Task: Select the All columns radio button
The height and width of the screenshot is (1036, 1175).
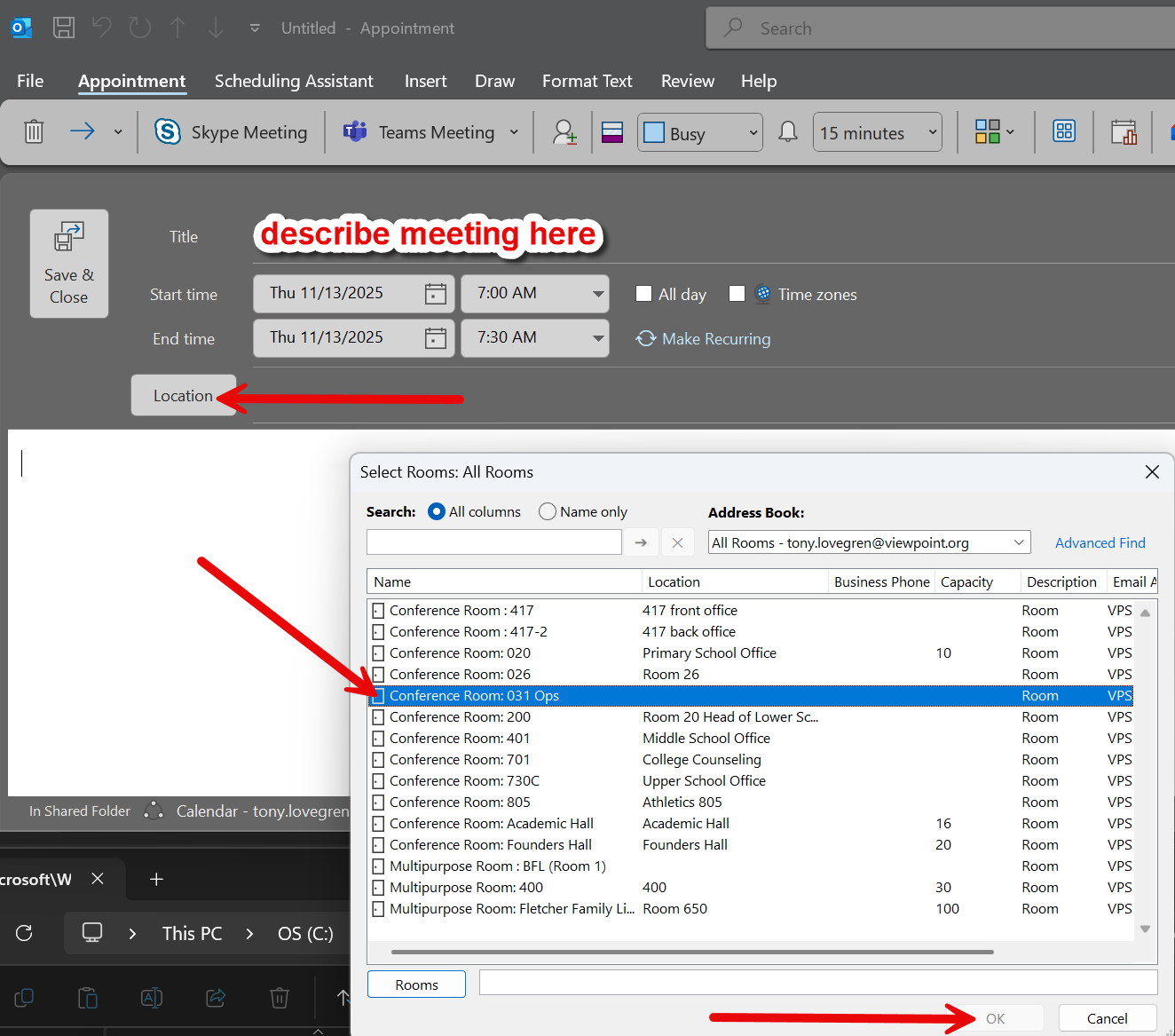Action: coord(437,511)
